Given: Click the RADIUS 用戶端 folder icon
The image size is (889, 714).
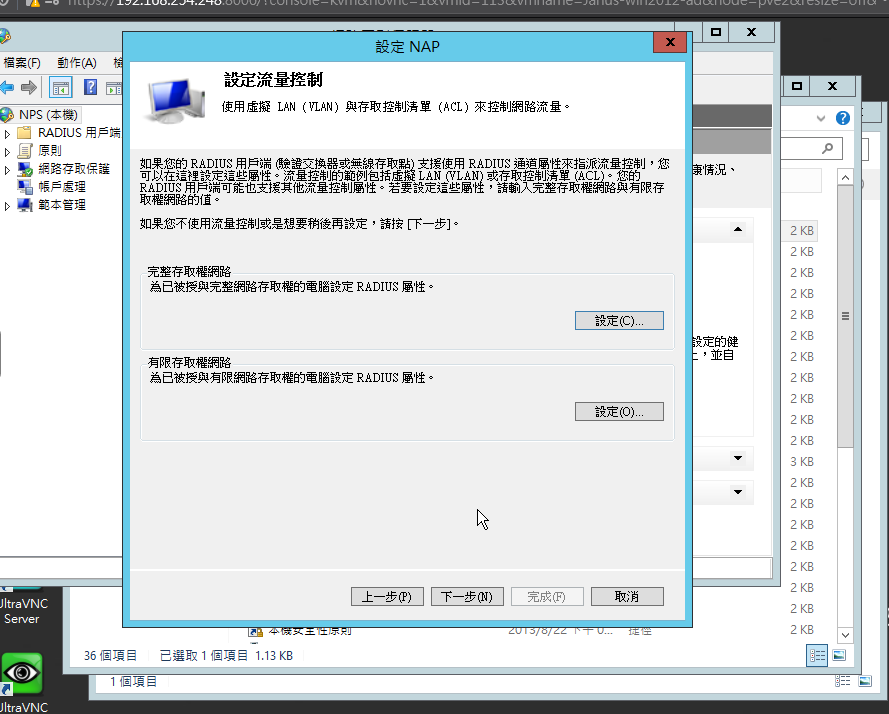Looking at the screenshot, I should pyautogui.click(x=24, y=133).
